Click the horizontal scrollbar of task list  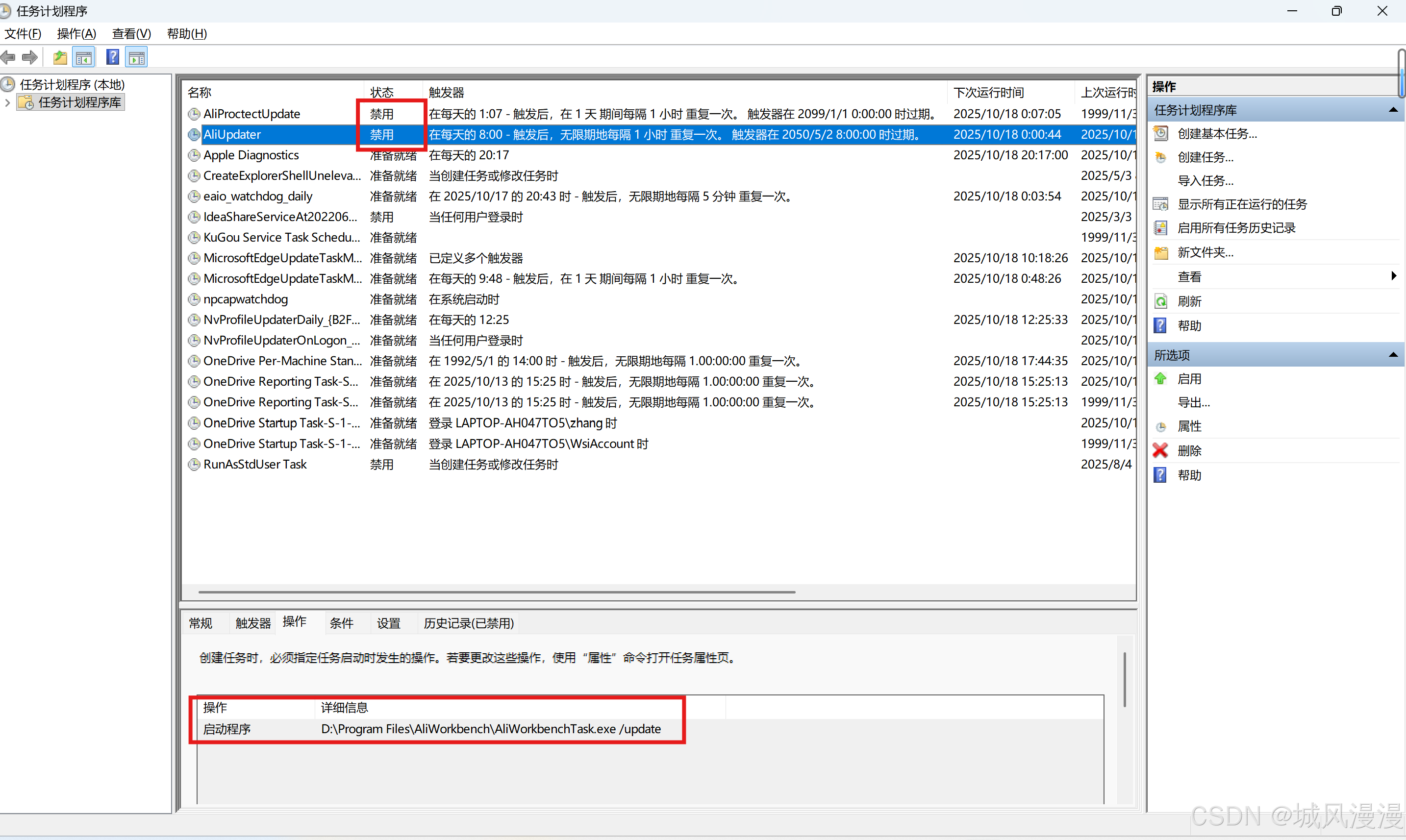pyautogui.click(x=497, y=592)
